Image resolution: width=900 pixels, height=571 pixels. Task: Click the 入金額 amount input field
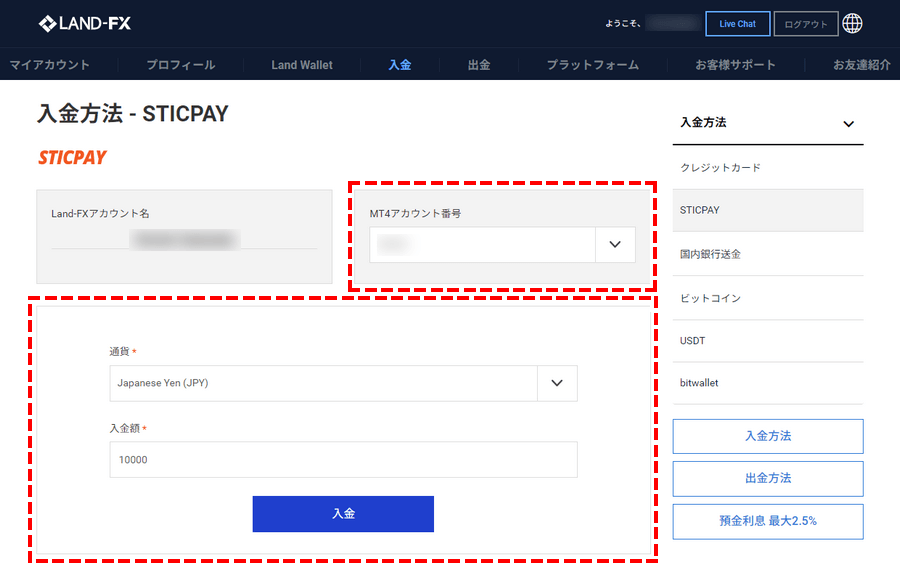coord(343,459)
